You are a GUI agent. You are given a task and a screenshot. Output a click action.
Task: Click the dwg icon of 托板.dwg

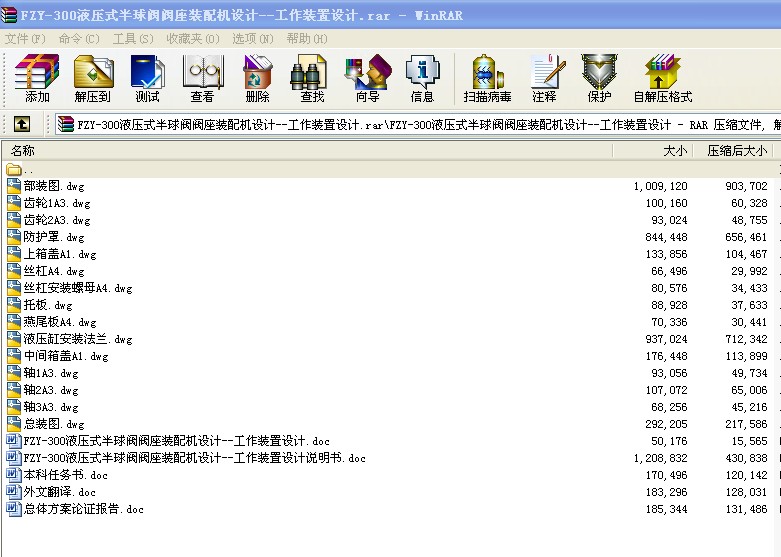(14, 305)
